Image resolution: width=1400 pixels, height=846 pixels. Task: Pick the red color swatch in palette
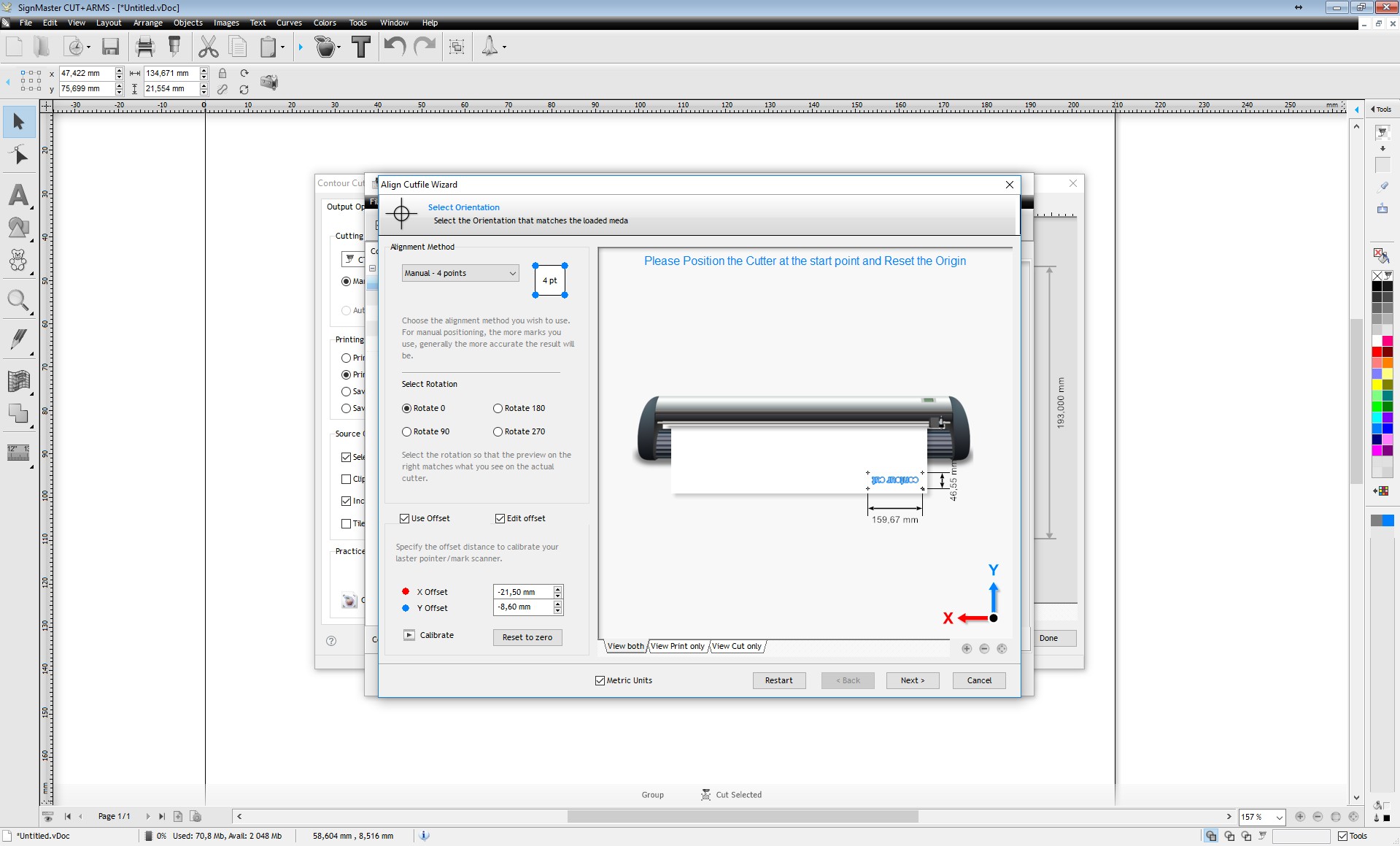[1377, 352]
